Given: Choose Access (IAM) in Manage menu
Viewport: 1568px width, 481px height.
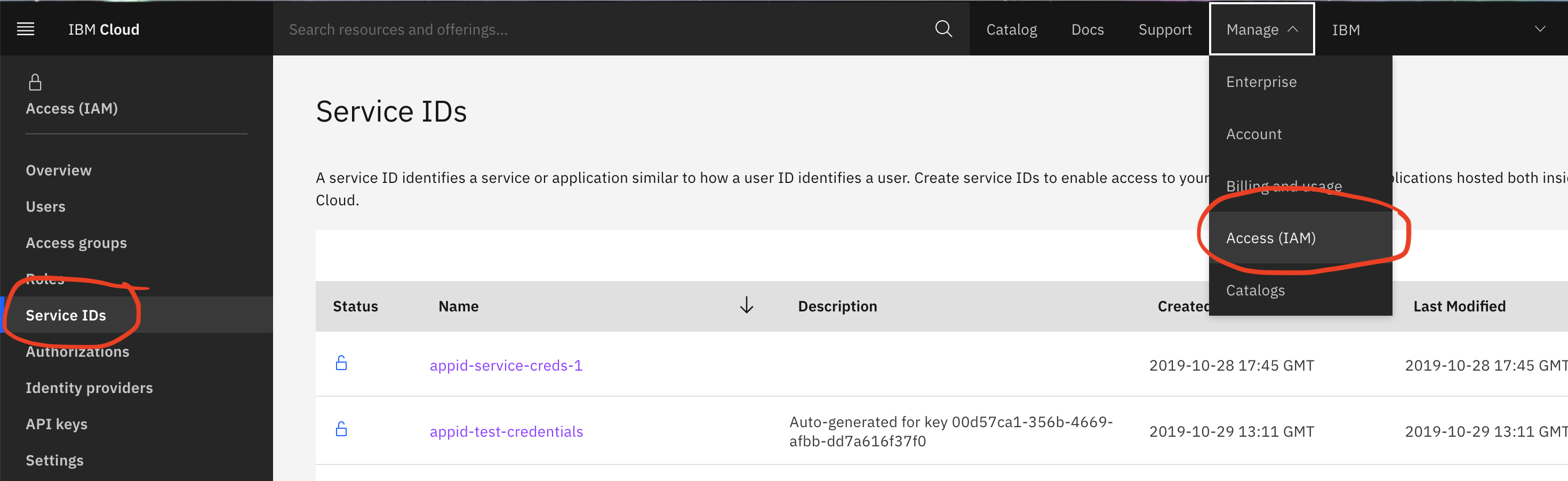Looking at the screenshot, I should [x=1300, y=238].
